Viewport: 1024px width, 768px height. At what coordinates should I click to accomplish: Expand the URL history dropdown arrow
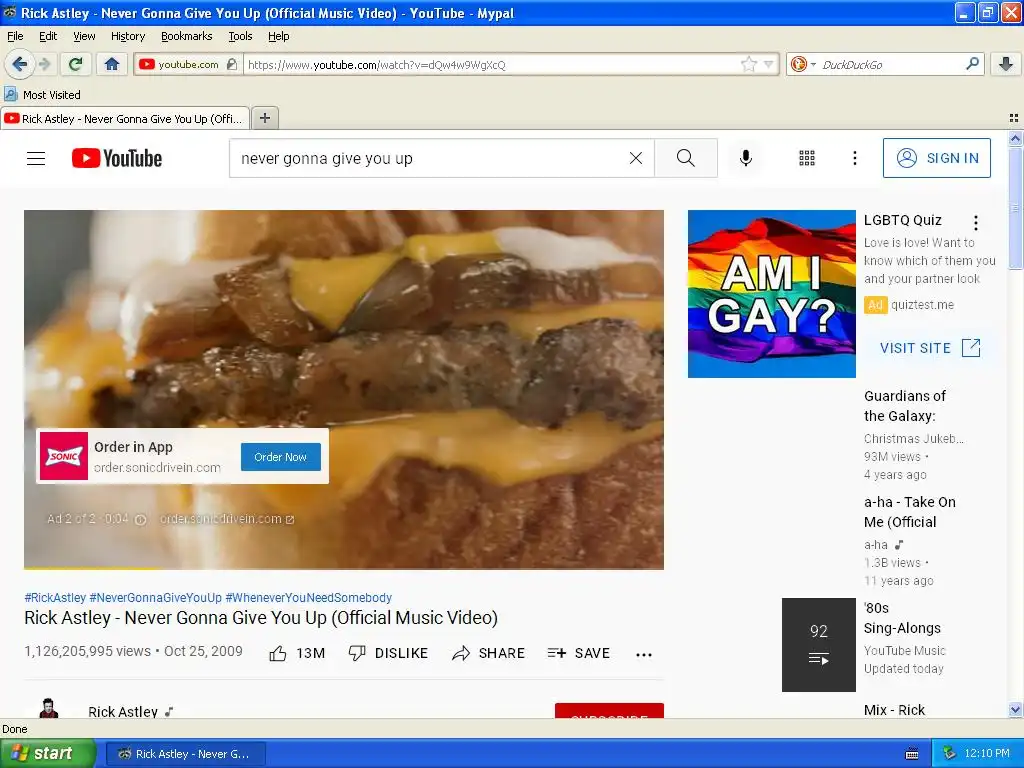pos(769,64)
